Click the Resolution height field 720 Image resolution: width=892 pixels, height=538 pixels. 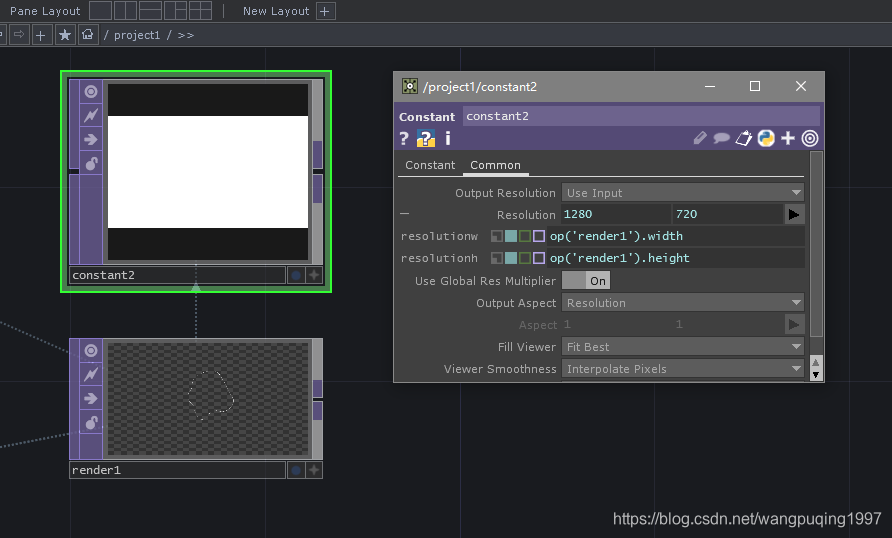[x=728, y=214]
